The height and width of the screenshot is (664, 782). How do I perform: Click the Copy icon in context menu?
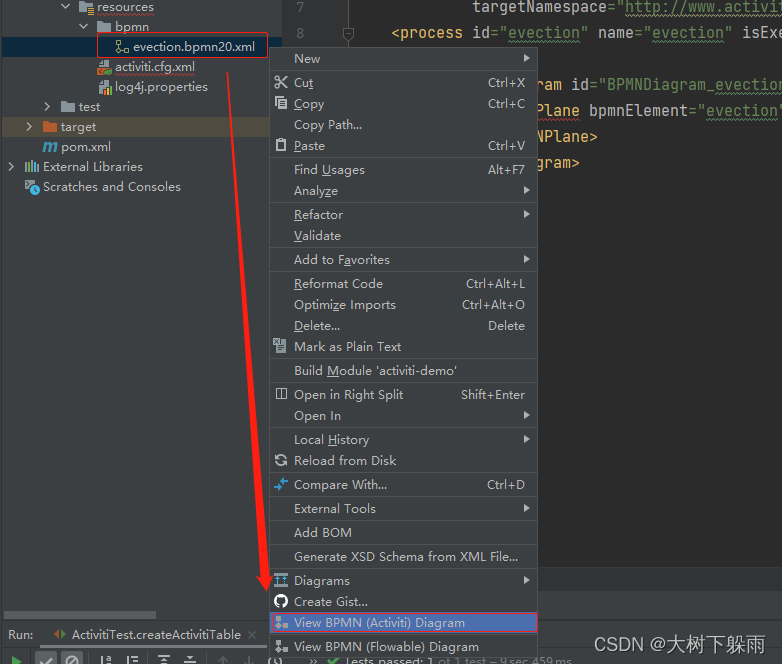click(281, 103)
